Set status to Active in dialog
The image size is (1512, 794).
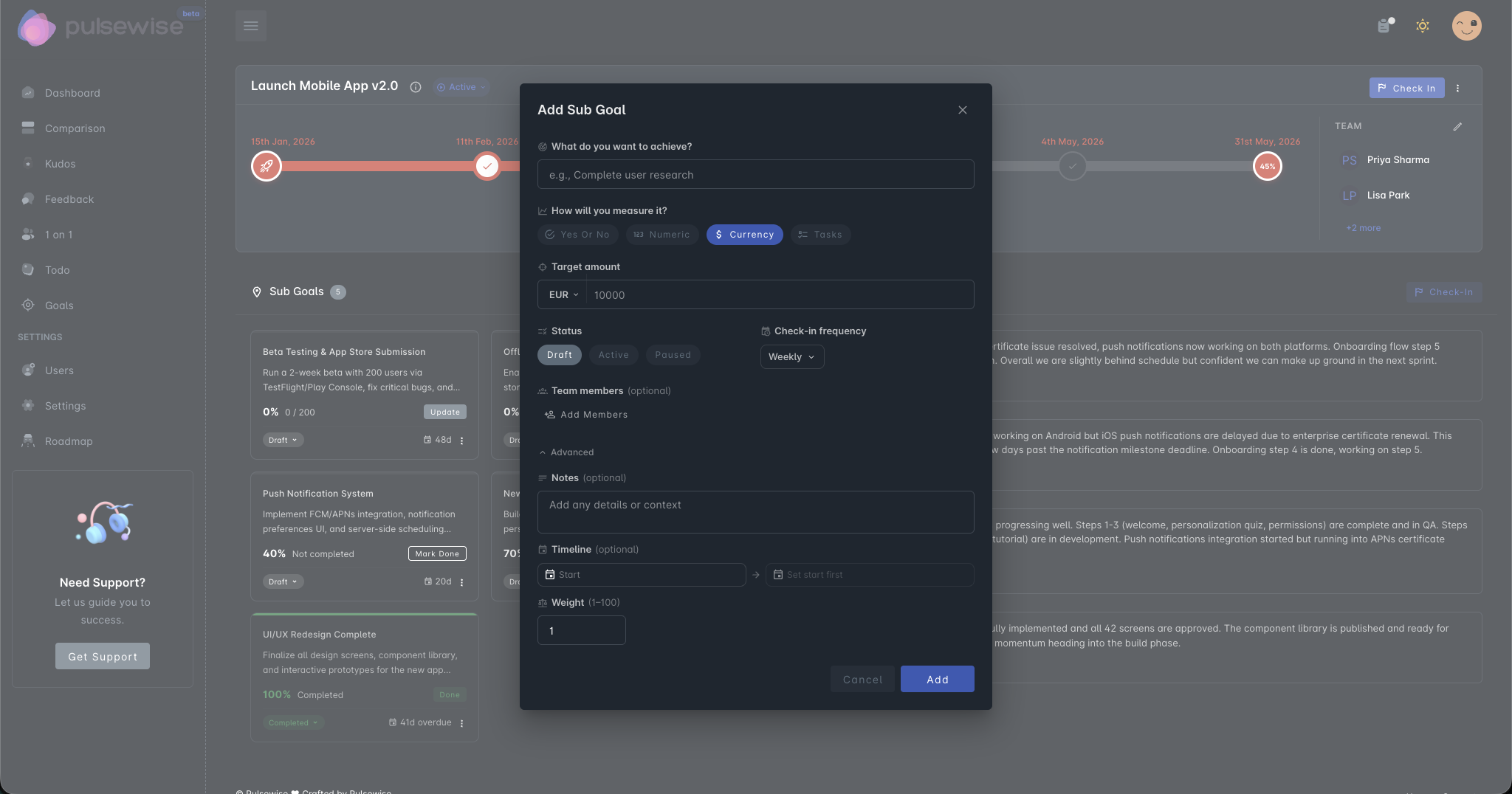614,355
